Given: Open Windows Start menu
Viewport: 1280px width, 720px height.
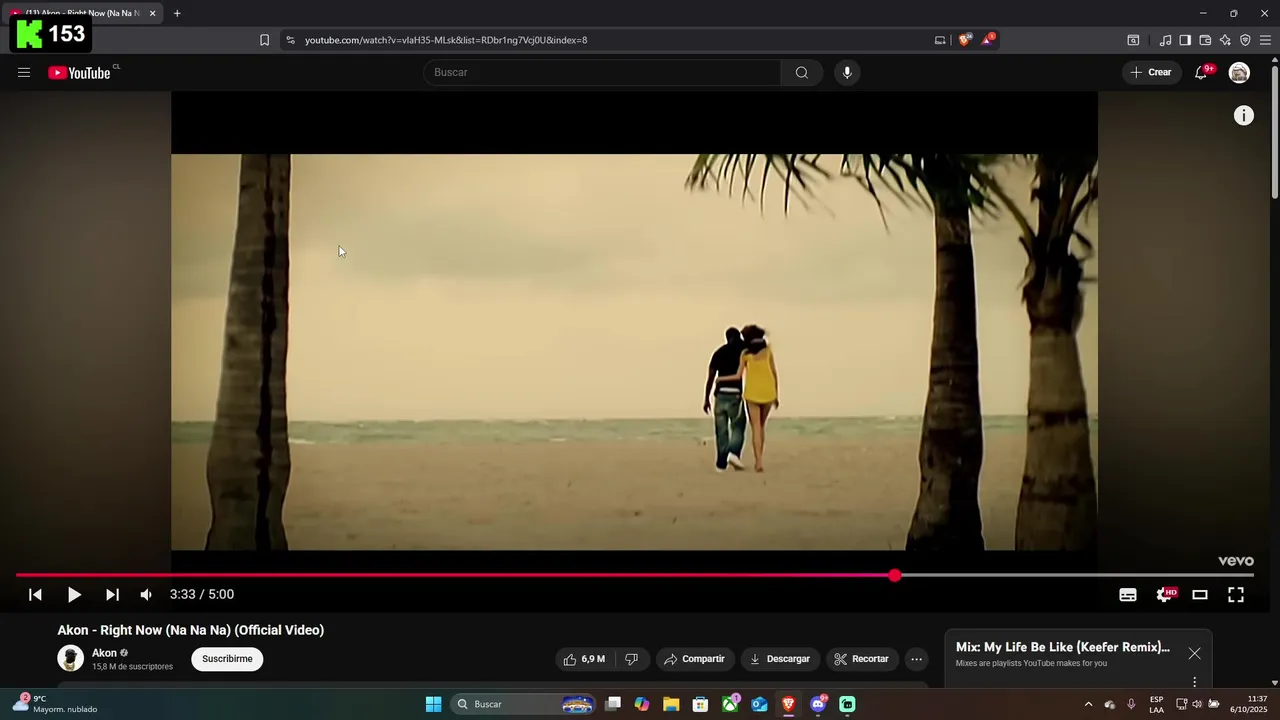Looking at the screenshot, I should coord(433,704).
